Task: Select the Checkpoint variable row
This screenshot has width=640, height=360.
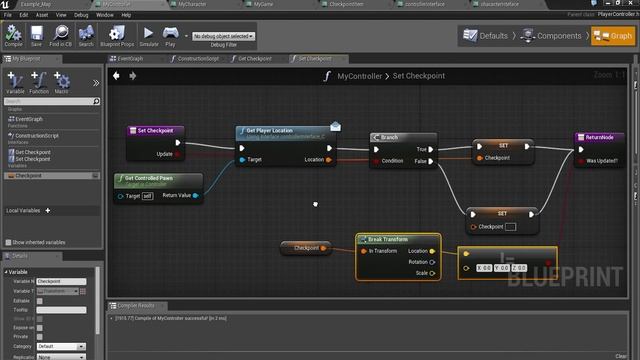Action: point(51,176)
